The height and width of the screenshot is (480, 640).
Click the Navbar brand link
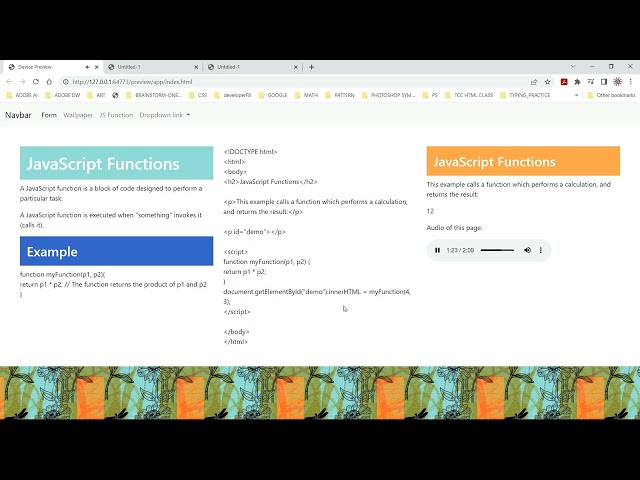click(x=18, y=115)
